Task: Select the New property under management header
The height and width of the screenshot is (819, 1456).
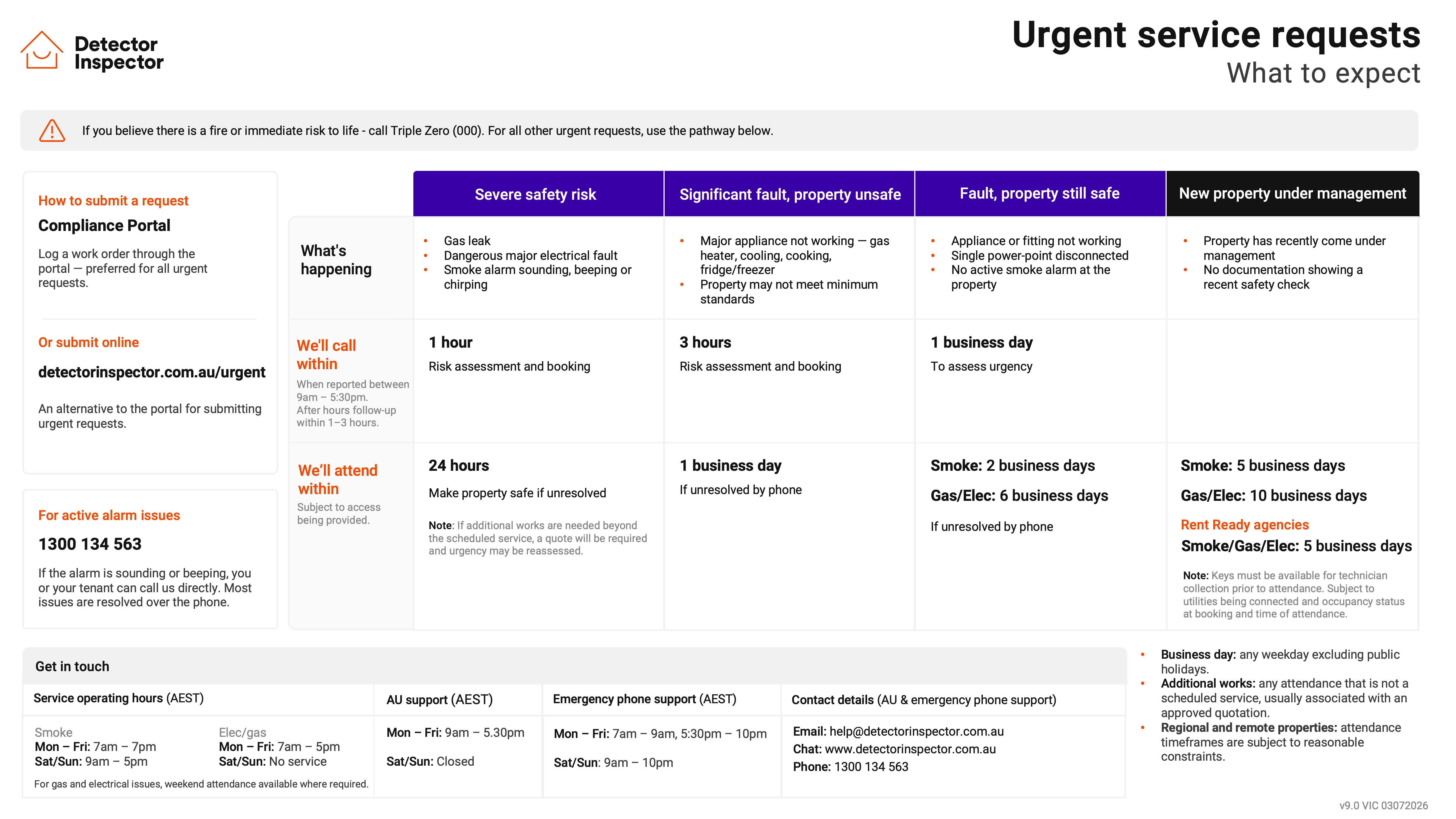Action: tap(1293, 194)
